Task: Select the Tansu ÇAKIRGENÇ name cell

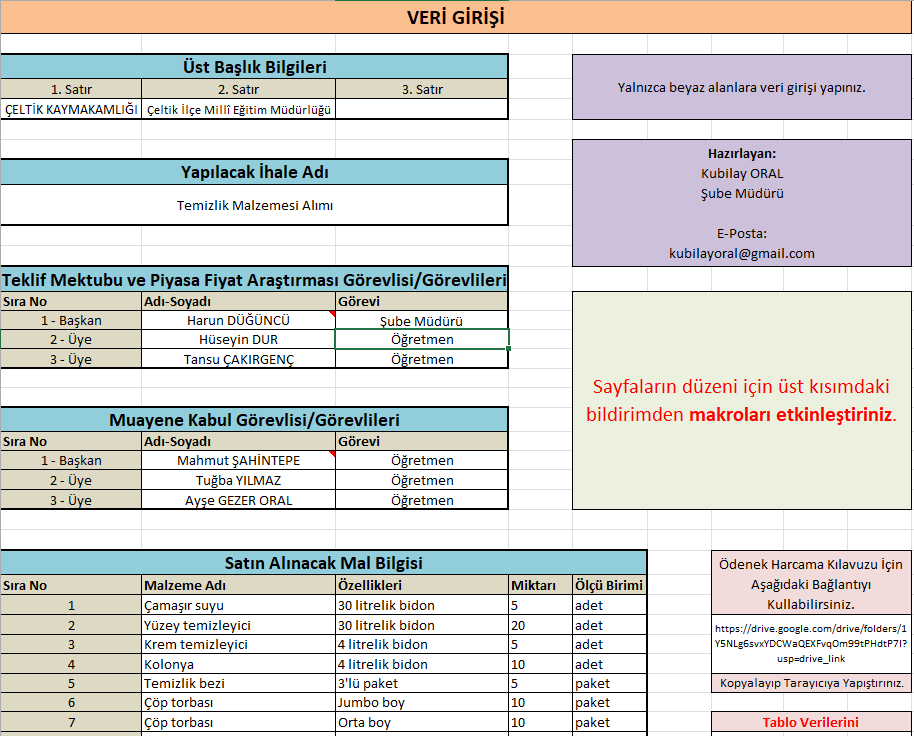Action: [x=238, y=359]
